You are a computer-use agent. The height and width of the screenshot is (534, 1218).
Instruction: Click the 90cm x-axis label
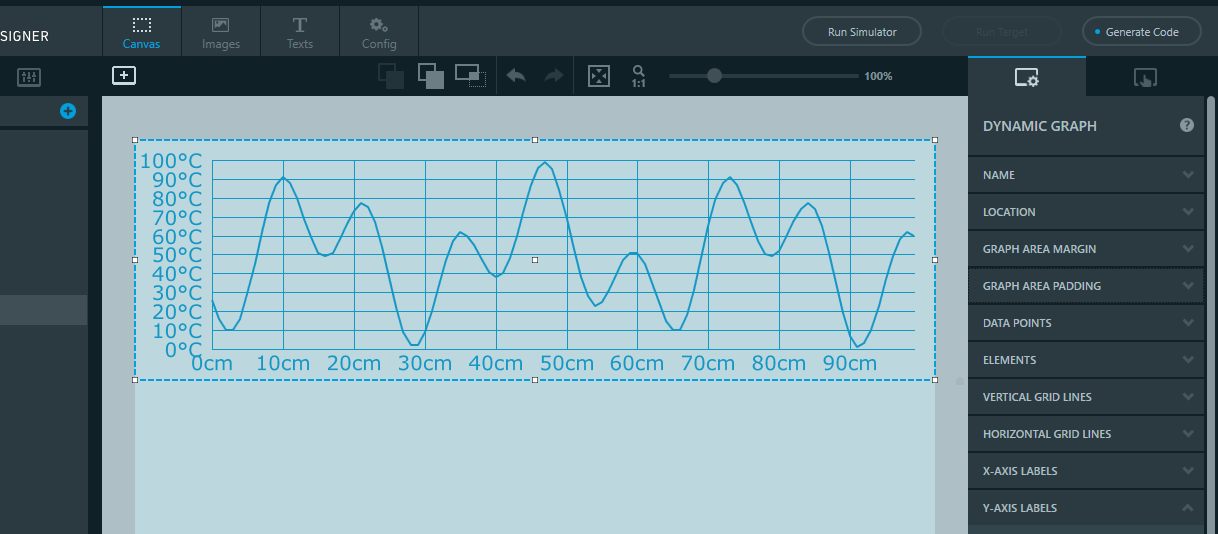[x=850, y=363]
